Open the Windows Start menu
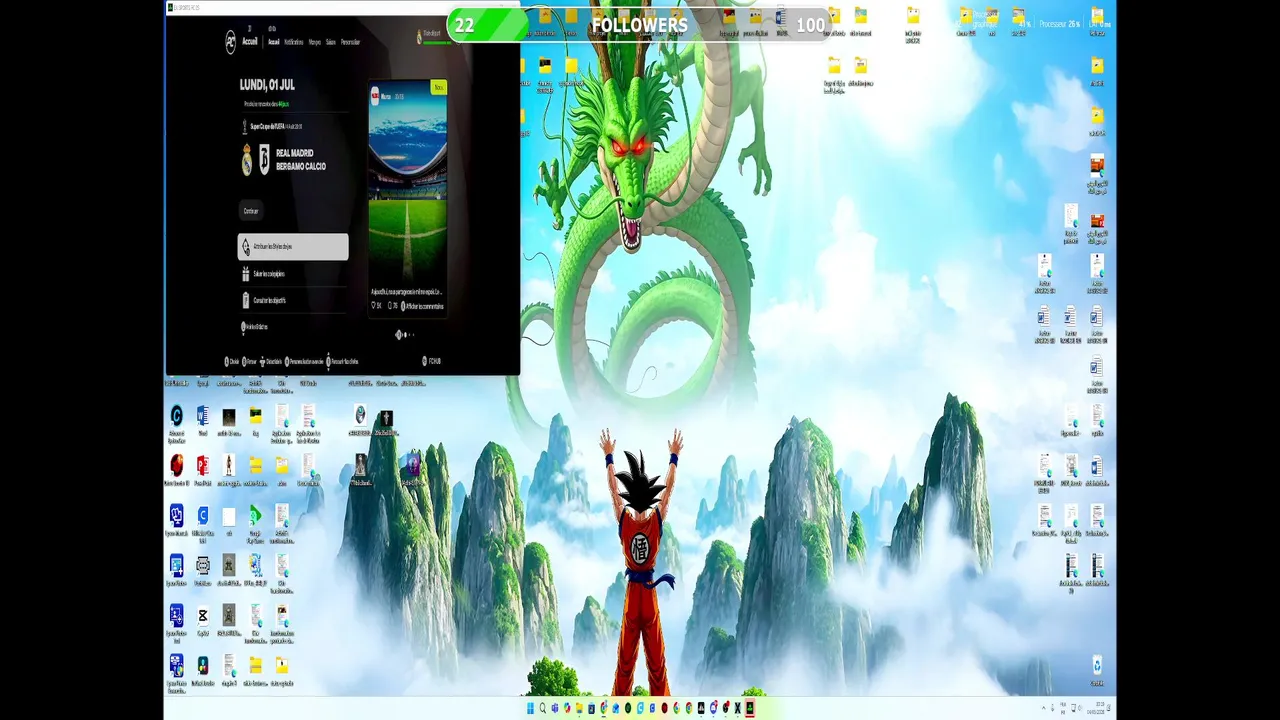This screenshot has height=720, width=1280. pyautogui.click(x=530, y=708)
